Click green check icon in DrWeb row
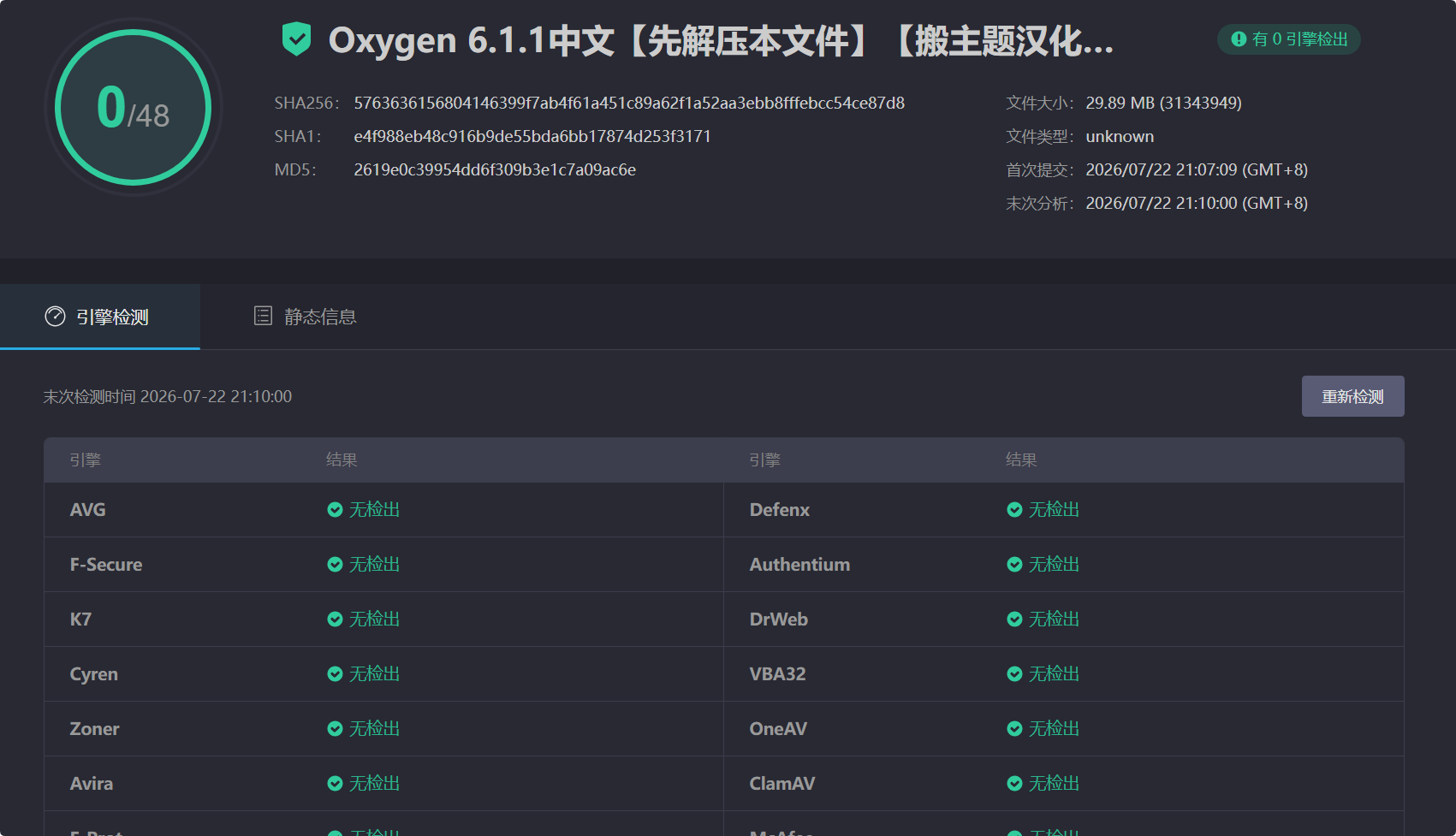The height and width of the screenshot is (836, 1456). pyautogui.click(x=1014, y=620)
